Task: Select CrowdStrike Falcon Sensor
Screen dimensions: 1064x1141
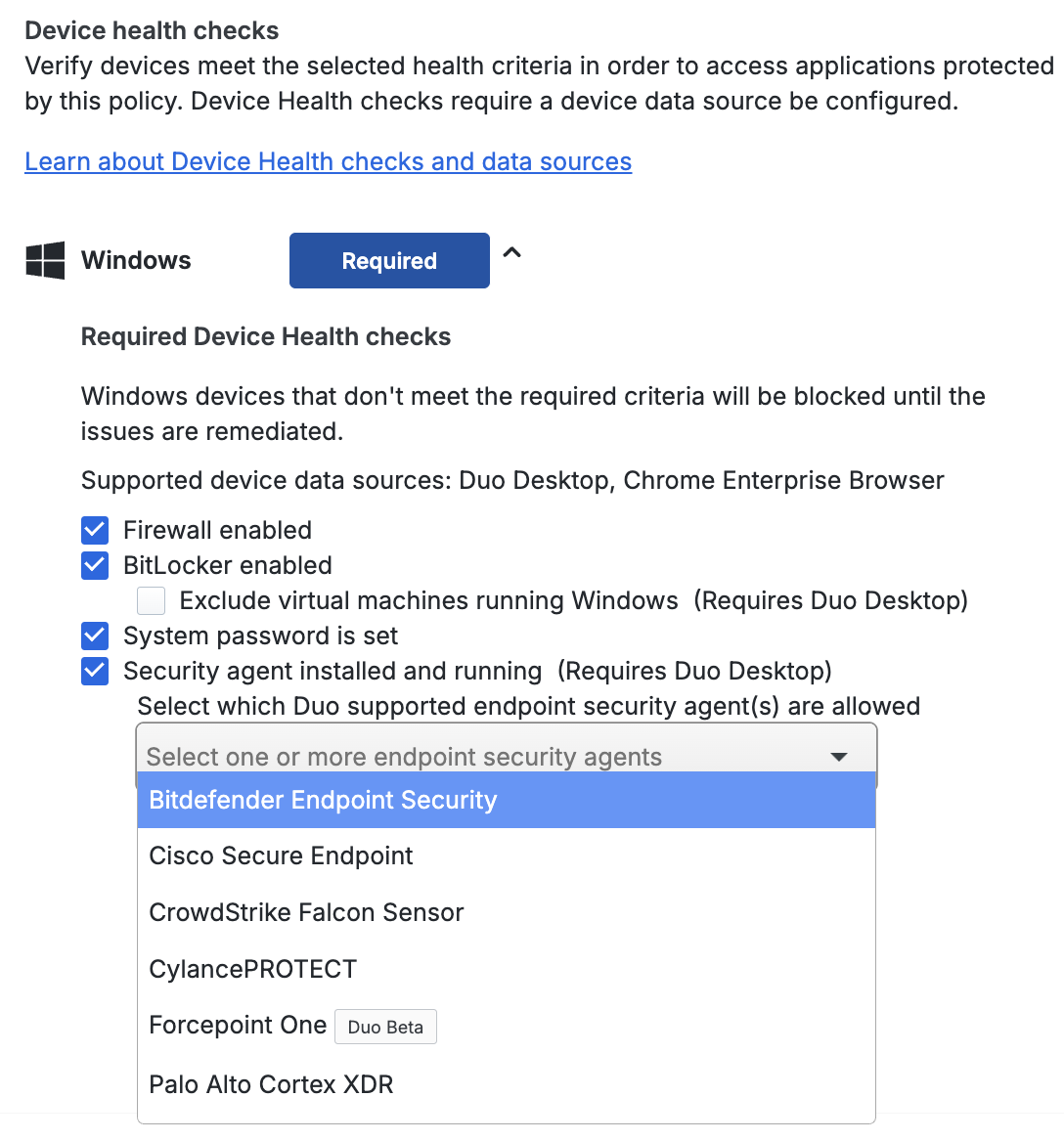Action: click(305, 912)
